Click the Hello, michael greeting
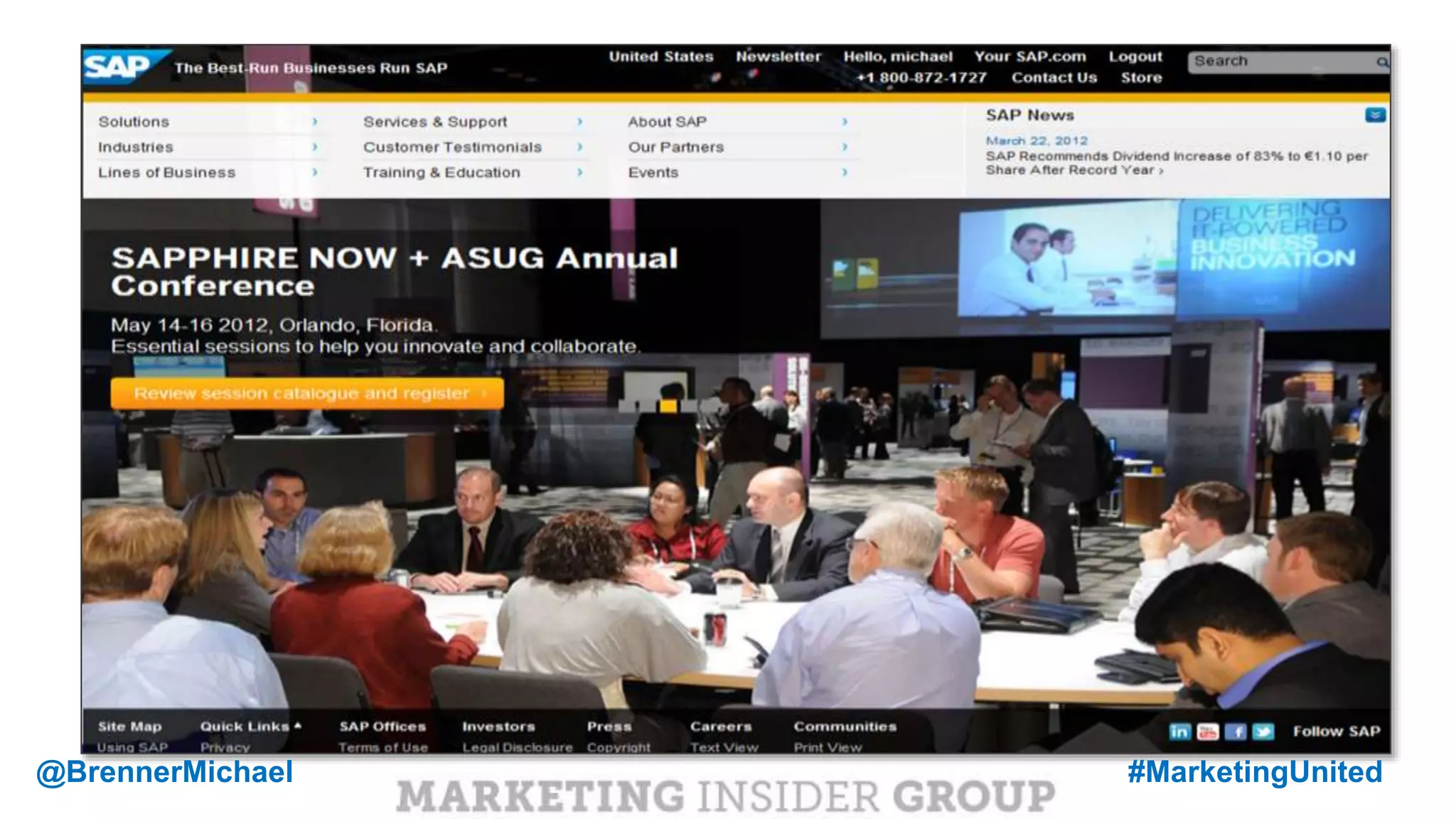This screenshot has height=819, width=1456. tap(898, 57)
